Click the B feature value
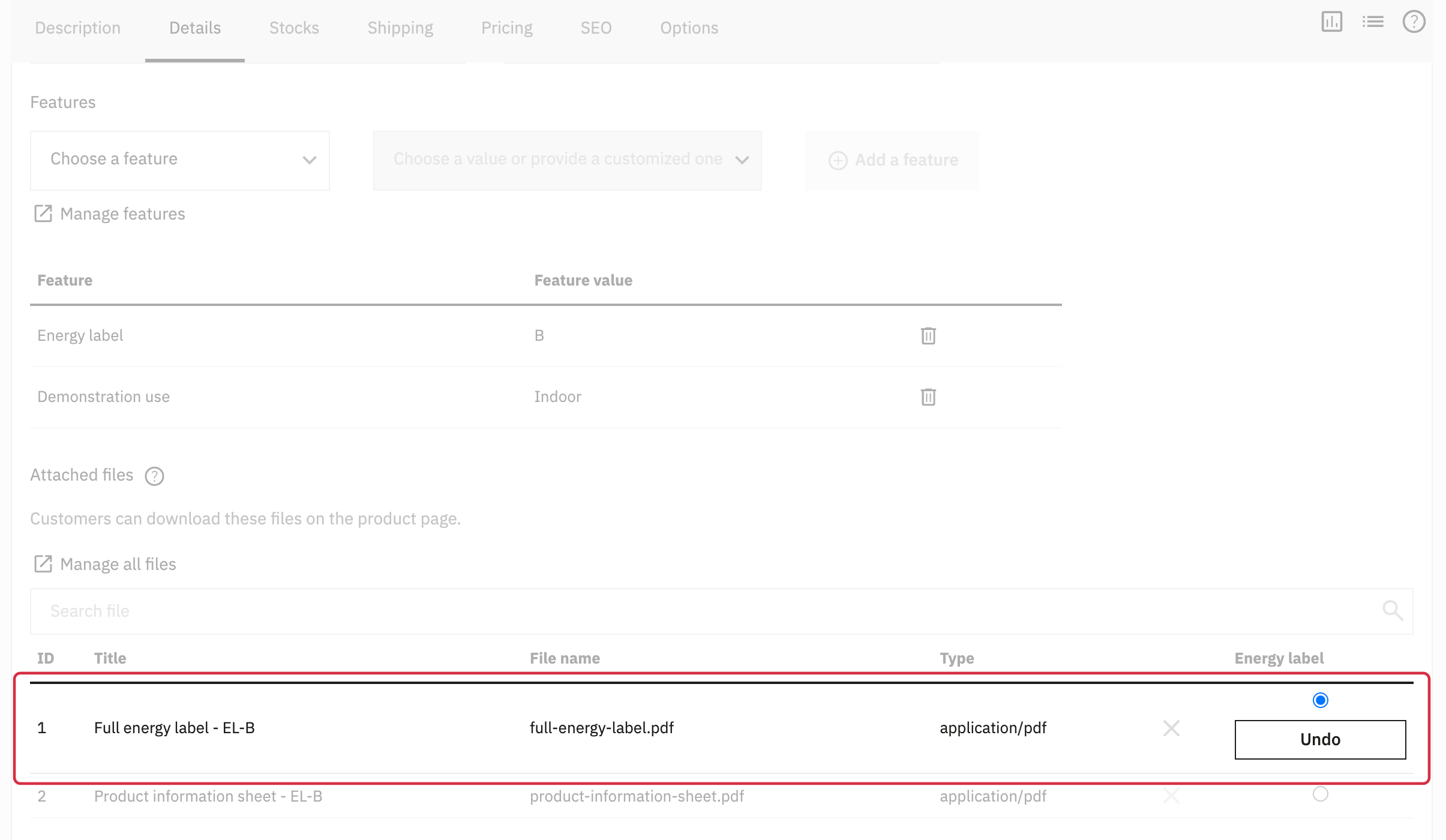The image size is (1446, 840). (539, 335)
